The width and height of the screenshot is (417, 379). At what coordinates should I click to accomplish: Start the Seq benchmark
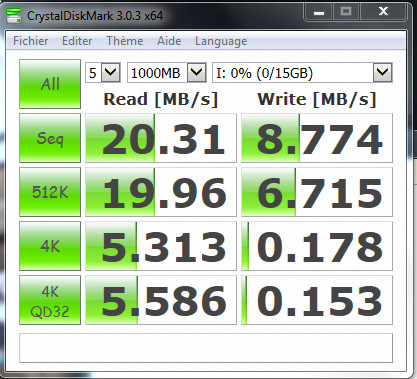pyautogui.click(x=50, y=138)
